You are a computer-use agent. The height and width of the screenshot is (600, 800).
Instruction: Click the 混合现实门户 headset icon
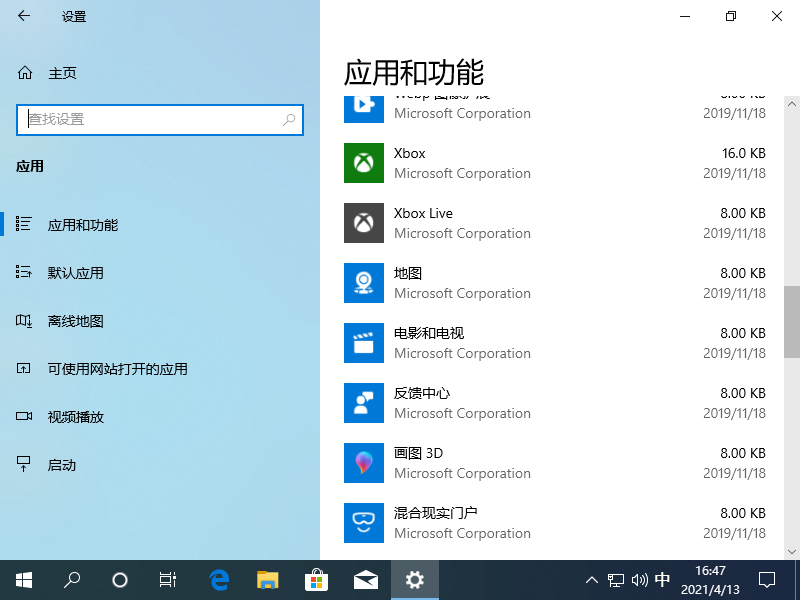[364, 523]
